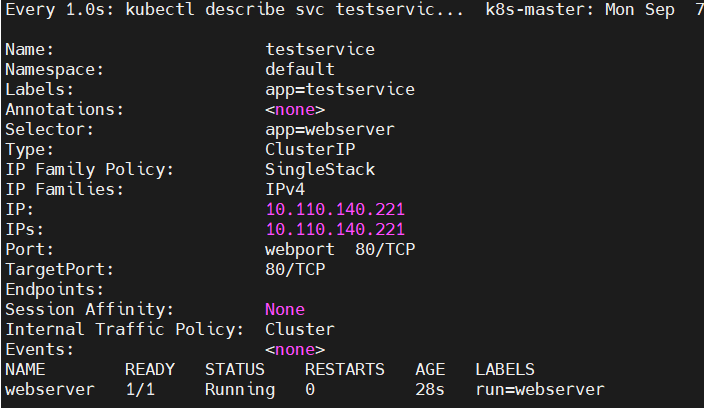
Task: Click the webport 80/TCP port value
Action: coord(340,250)
